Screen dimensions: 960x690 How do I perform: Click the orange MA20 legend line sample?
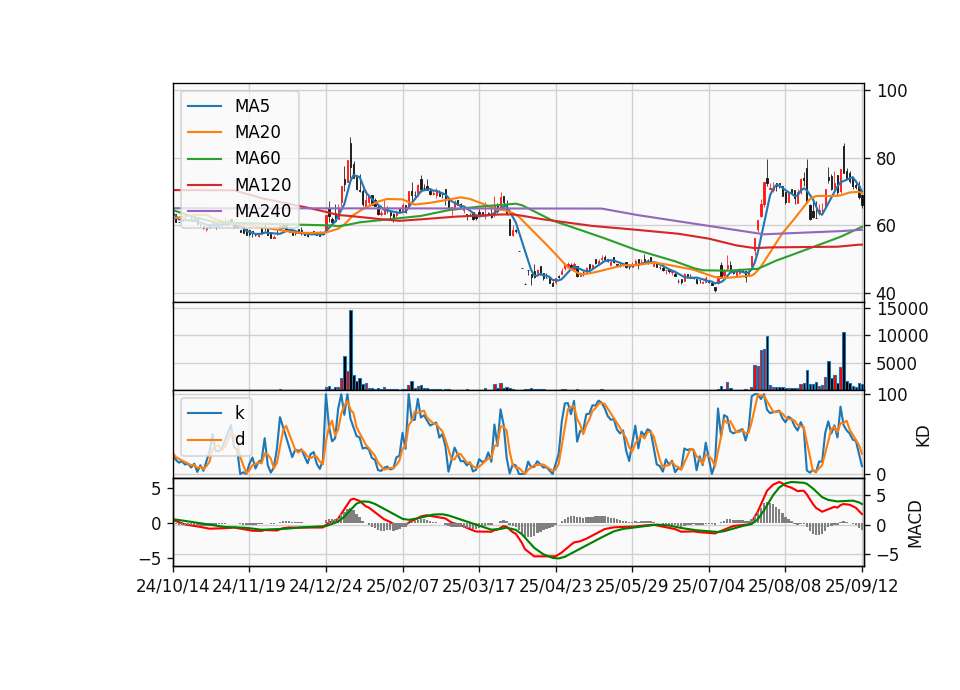(204, 132)
